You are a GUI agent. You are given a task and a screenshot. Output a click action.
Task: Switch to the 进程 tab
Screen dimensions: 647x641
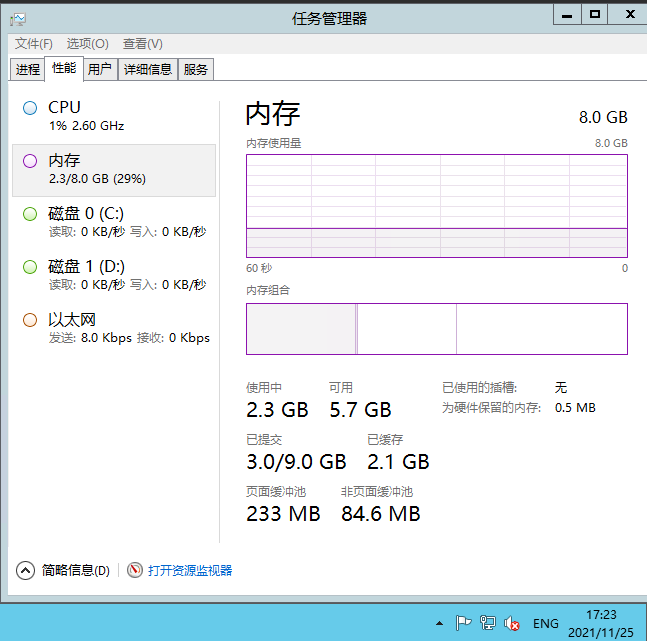point(28,69)
